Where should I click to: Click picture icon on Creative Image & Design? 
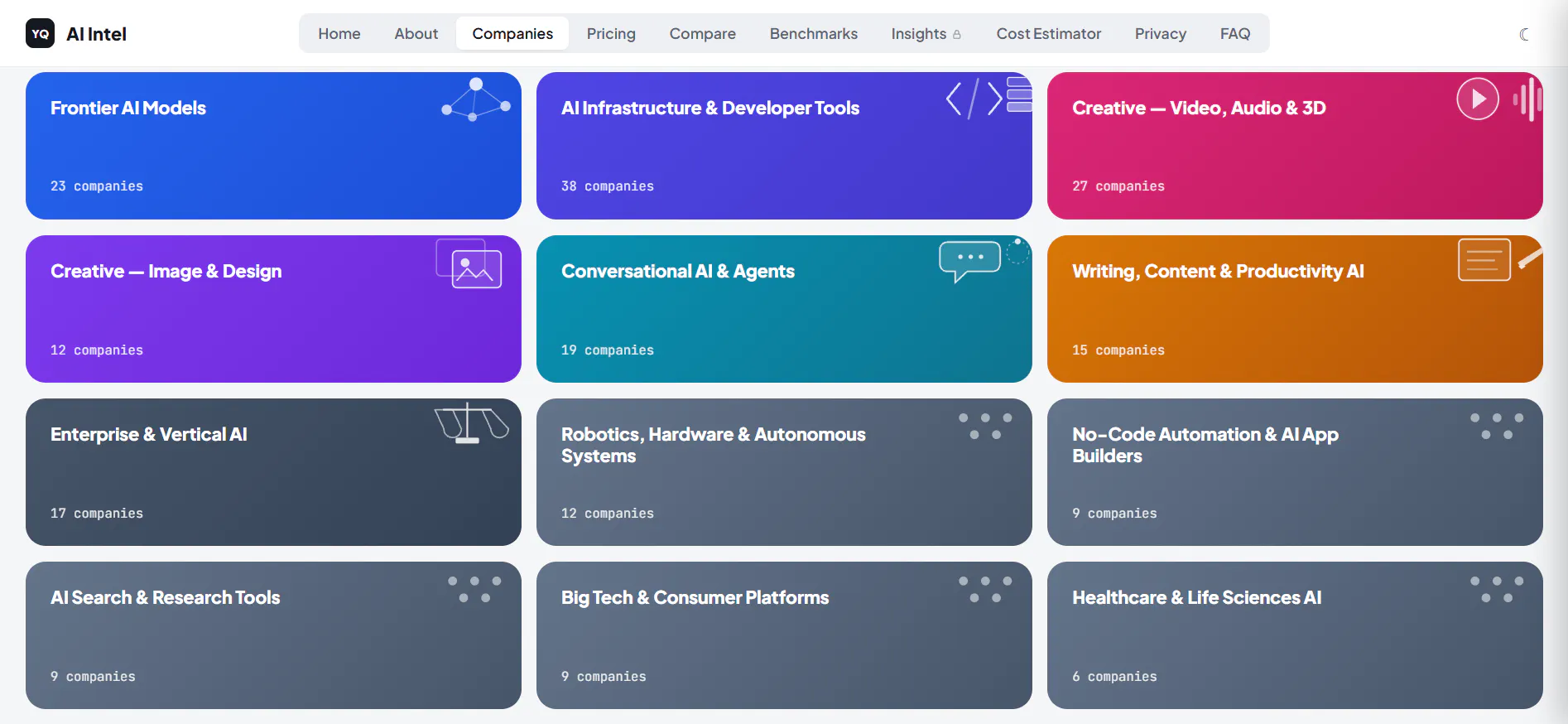469,263
